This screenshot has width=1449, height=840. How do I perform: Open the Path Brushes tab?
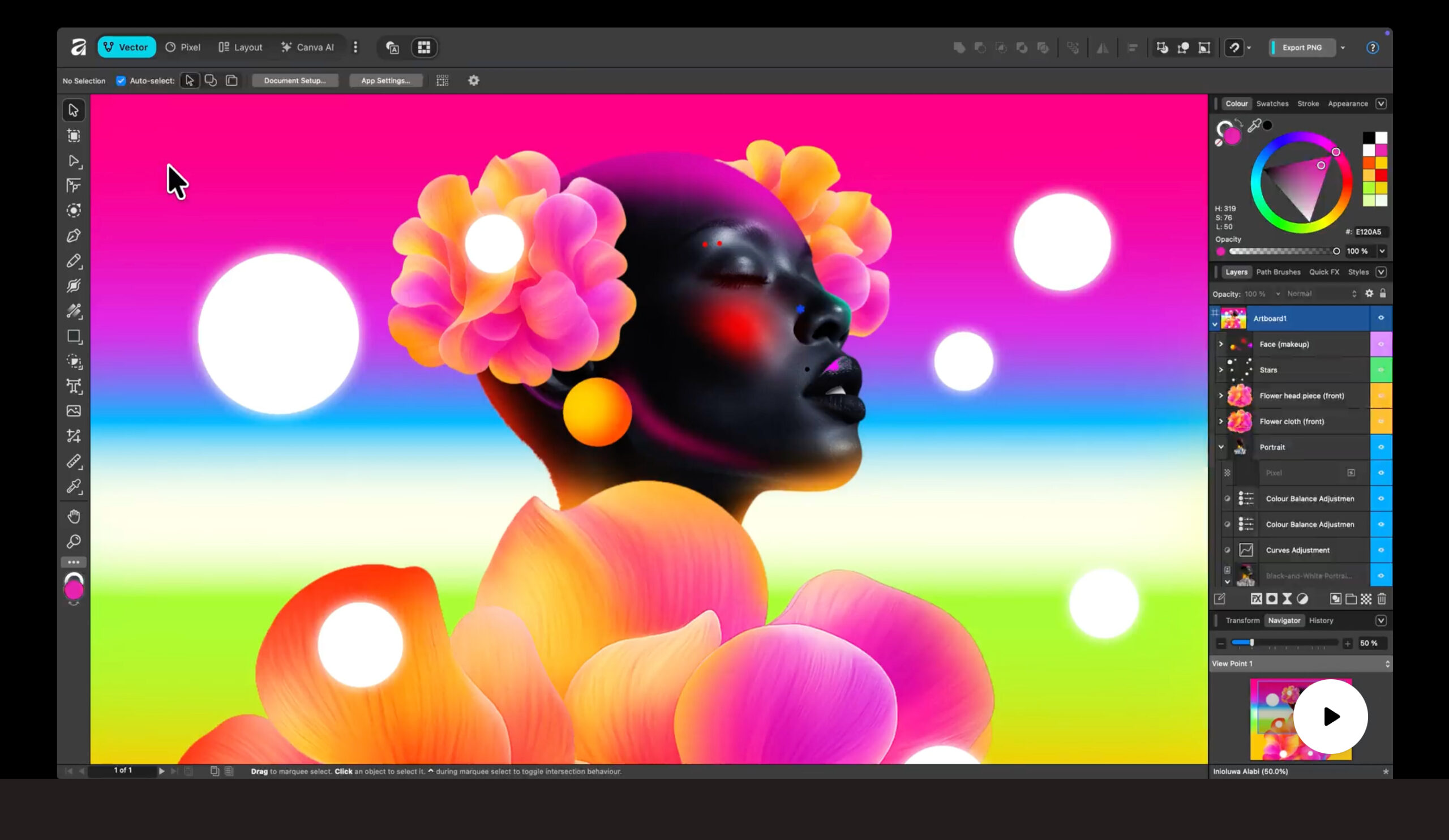1279,271
